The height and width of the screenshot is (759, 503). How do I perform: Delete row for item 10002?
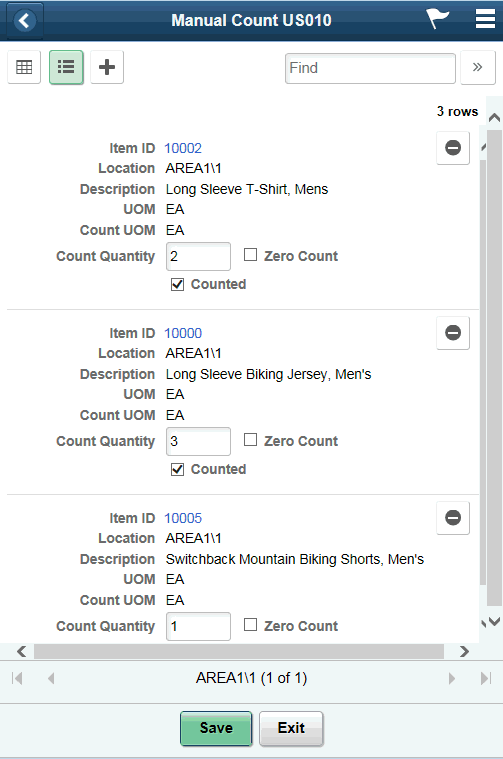pos(453,148)
